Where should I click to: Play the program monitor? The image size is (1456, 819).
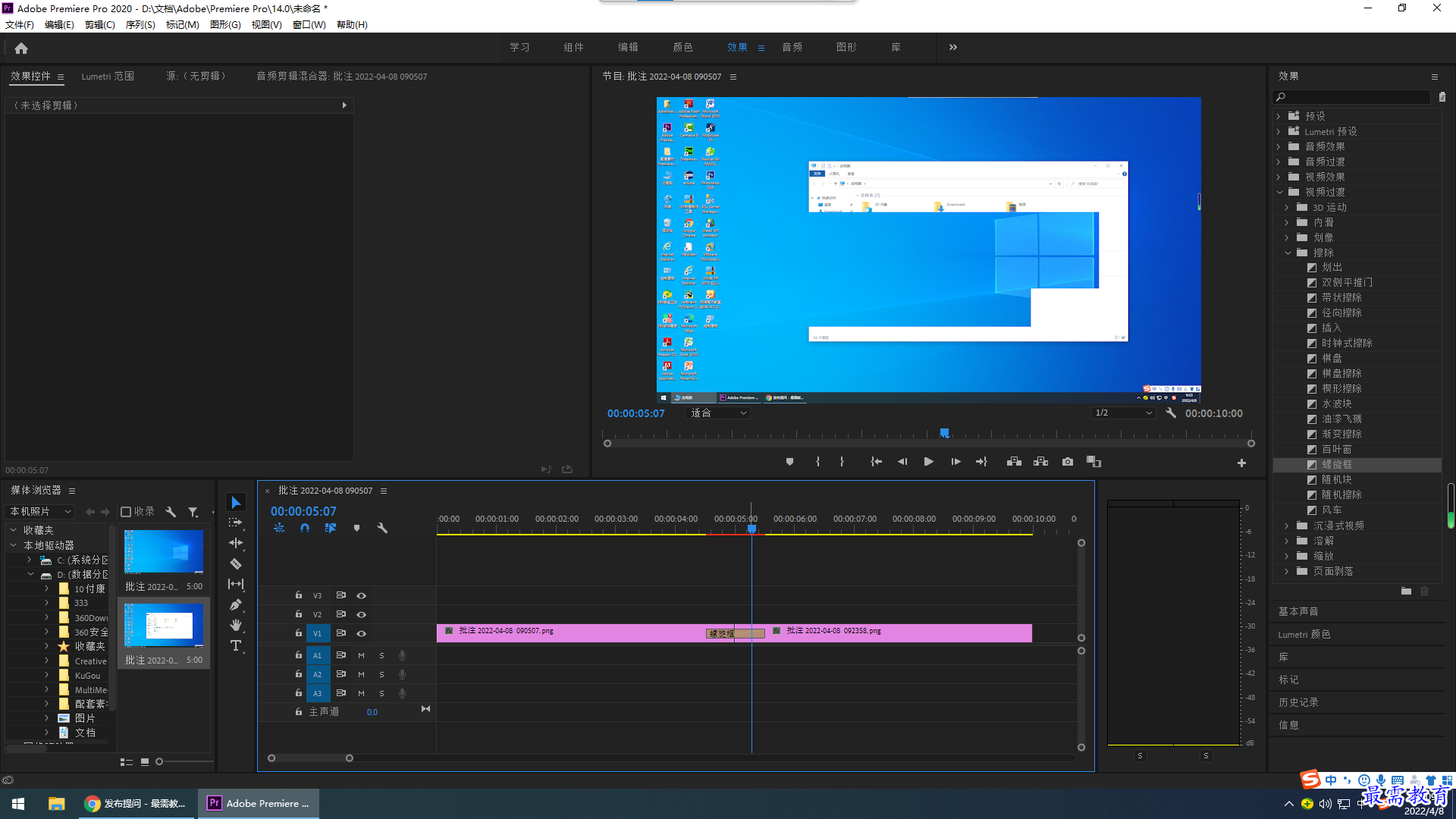(928, 462)
